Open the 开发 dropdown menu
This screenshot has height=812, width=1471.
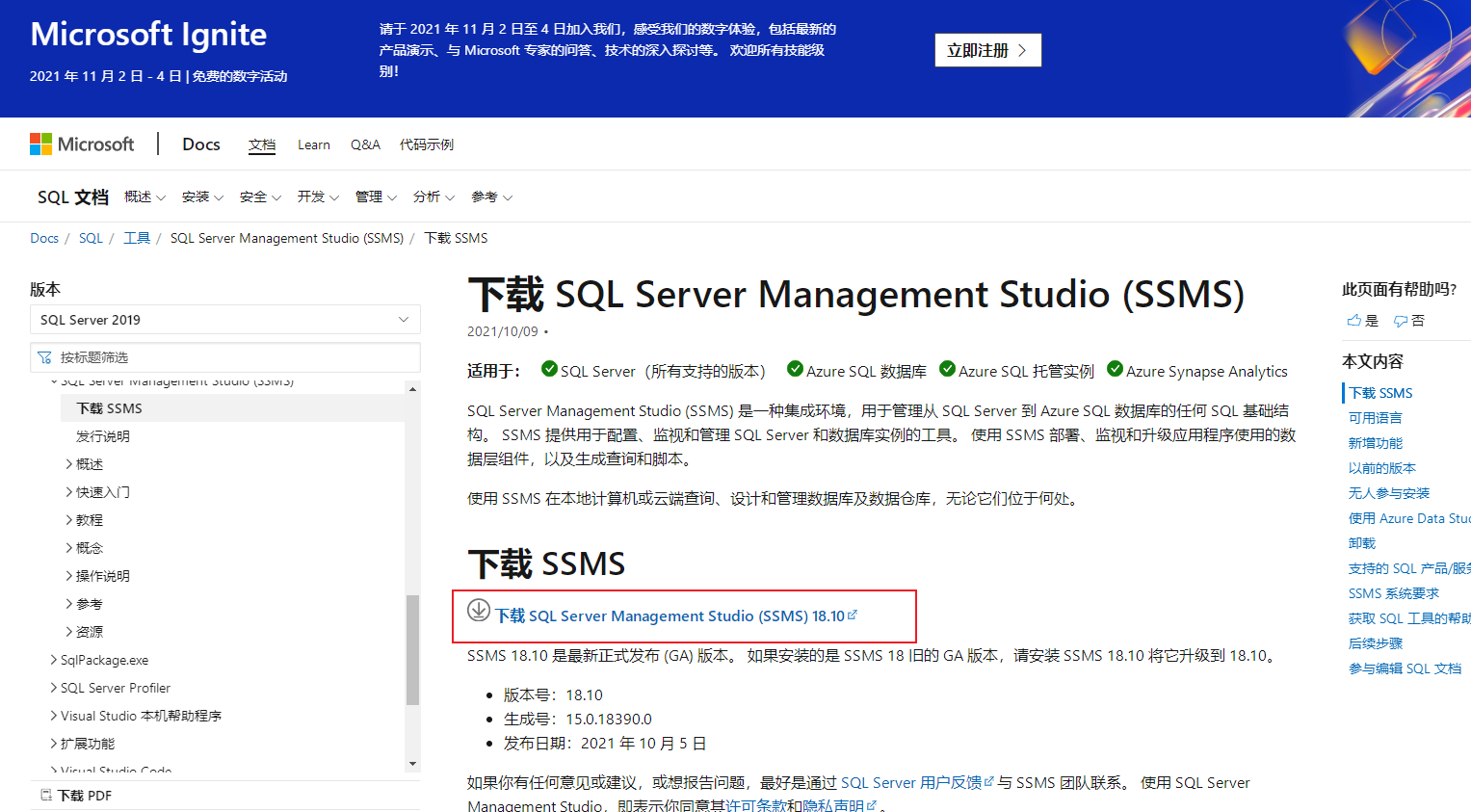(318, 196)
